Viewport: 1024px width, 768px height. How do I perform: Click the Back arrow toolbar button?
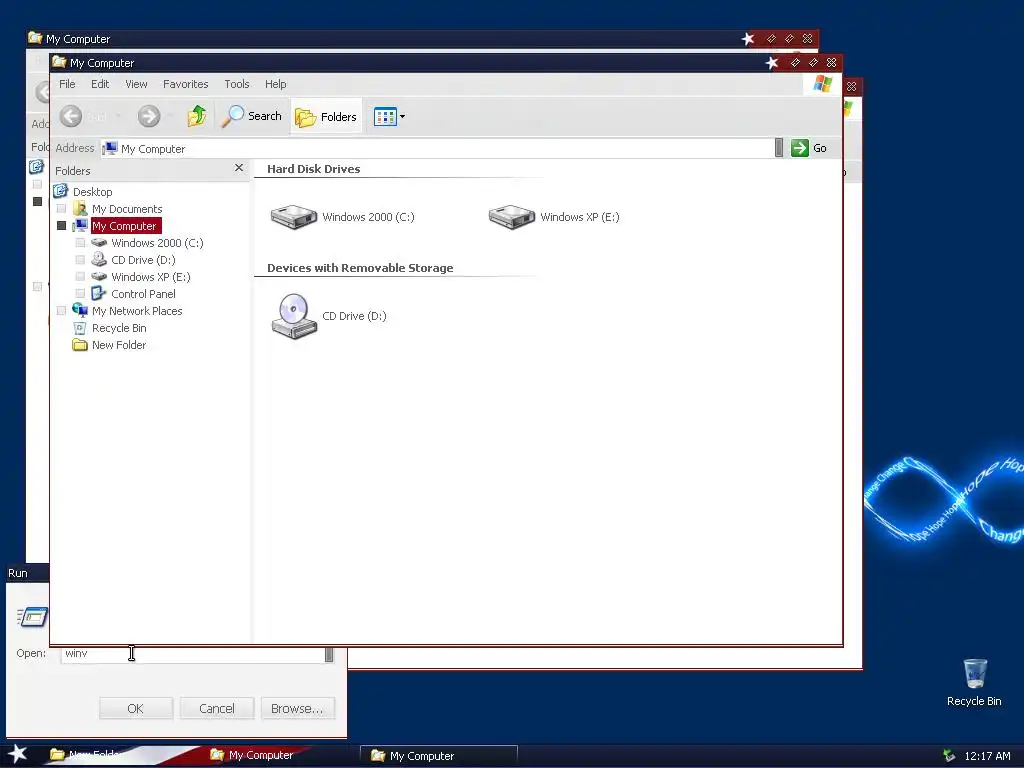71,116
